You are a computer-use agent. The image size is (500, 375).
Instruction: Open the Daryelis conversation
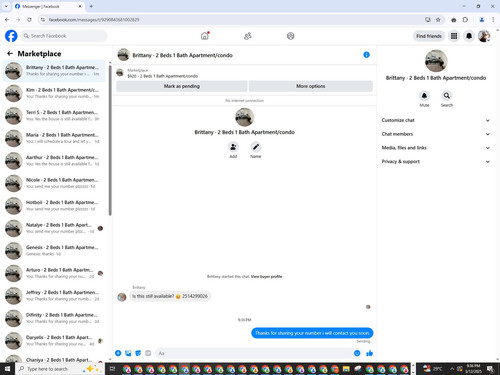tap(54, 341)
